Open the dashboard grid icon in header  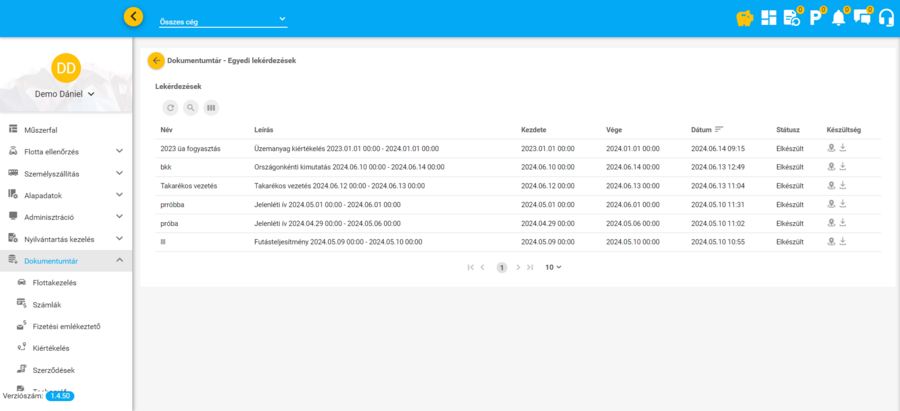pos(769,17)
